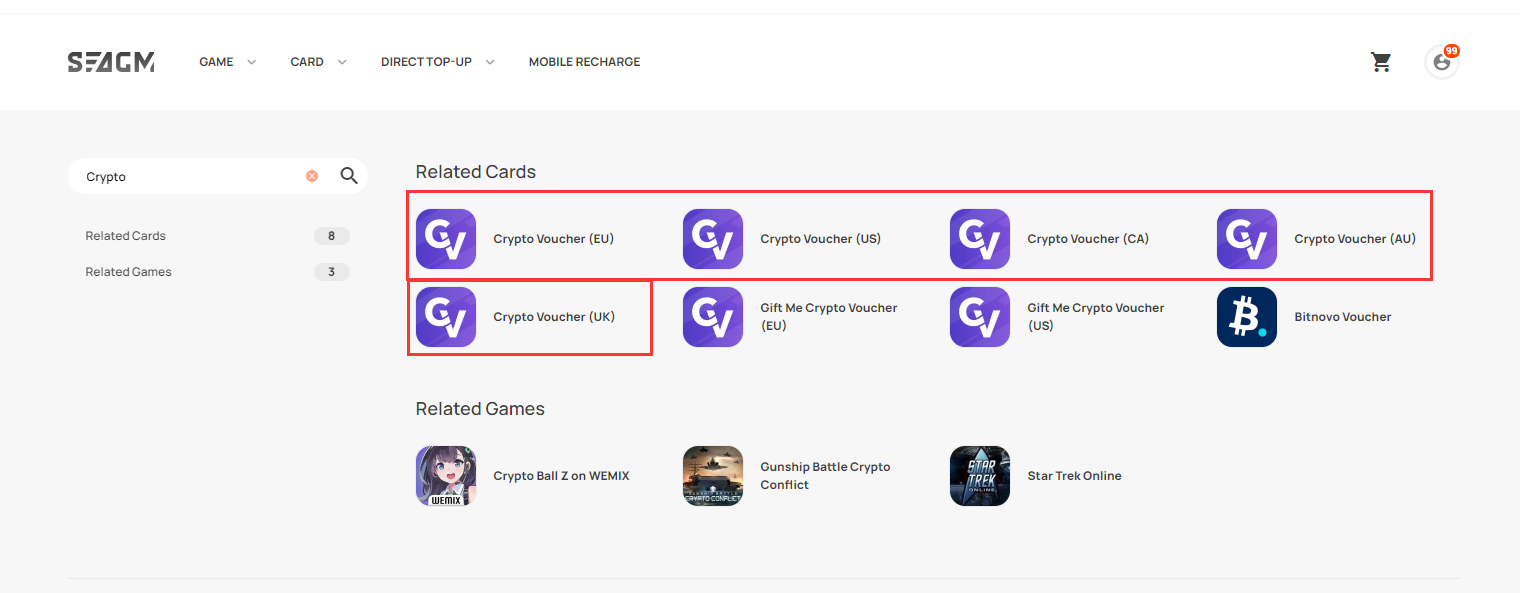Open Crypto Voucher (EU) link
1520x593 pixels.
point(554,239)
